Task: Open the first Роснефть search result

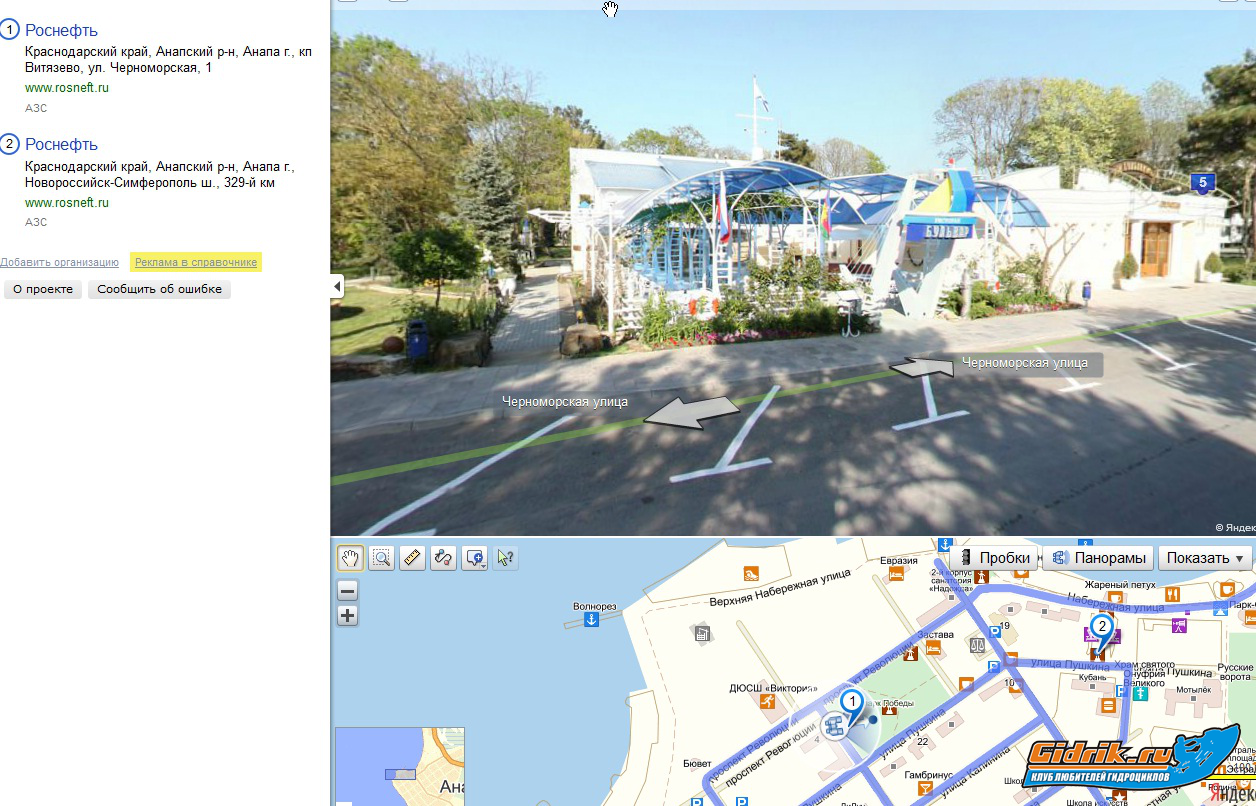Action: pos(61,30)
